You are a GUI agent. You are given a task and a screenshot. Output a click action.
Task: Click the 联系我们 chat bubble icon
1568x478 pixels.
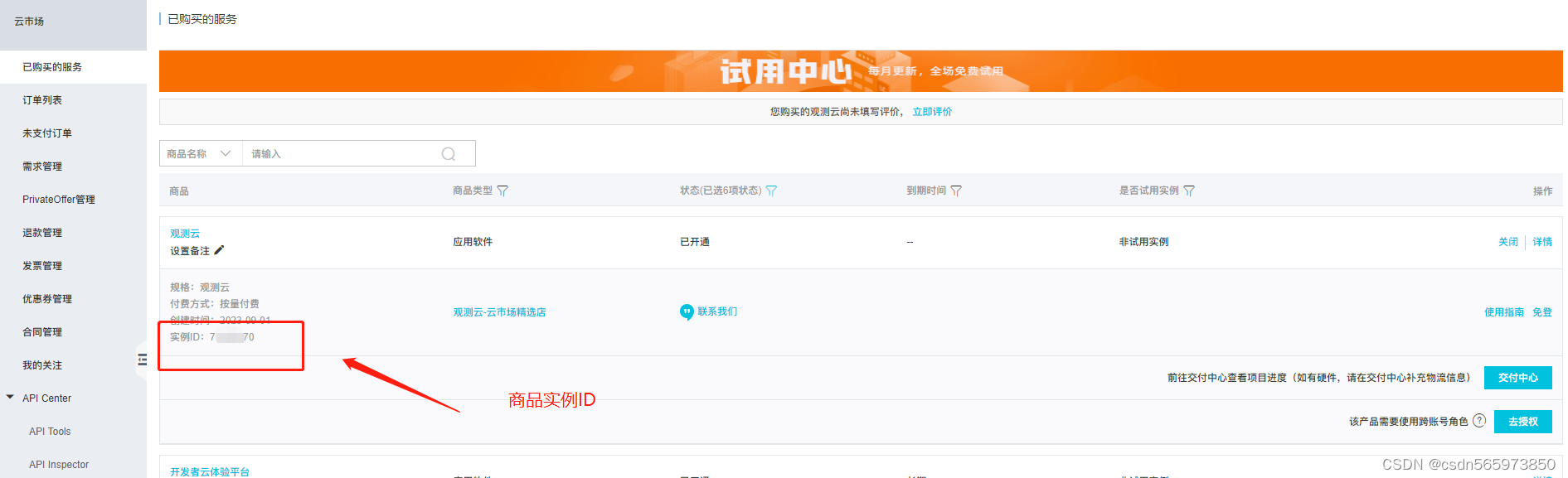(687, 311)
